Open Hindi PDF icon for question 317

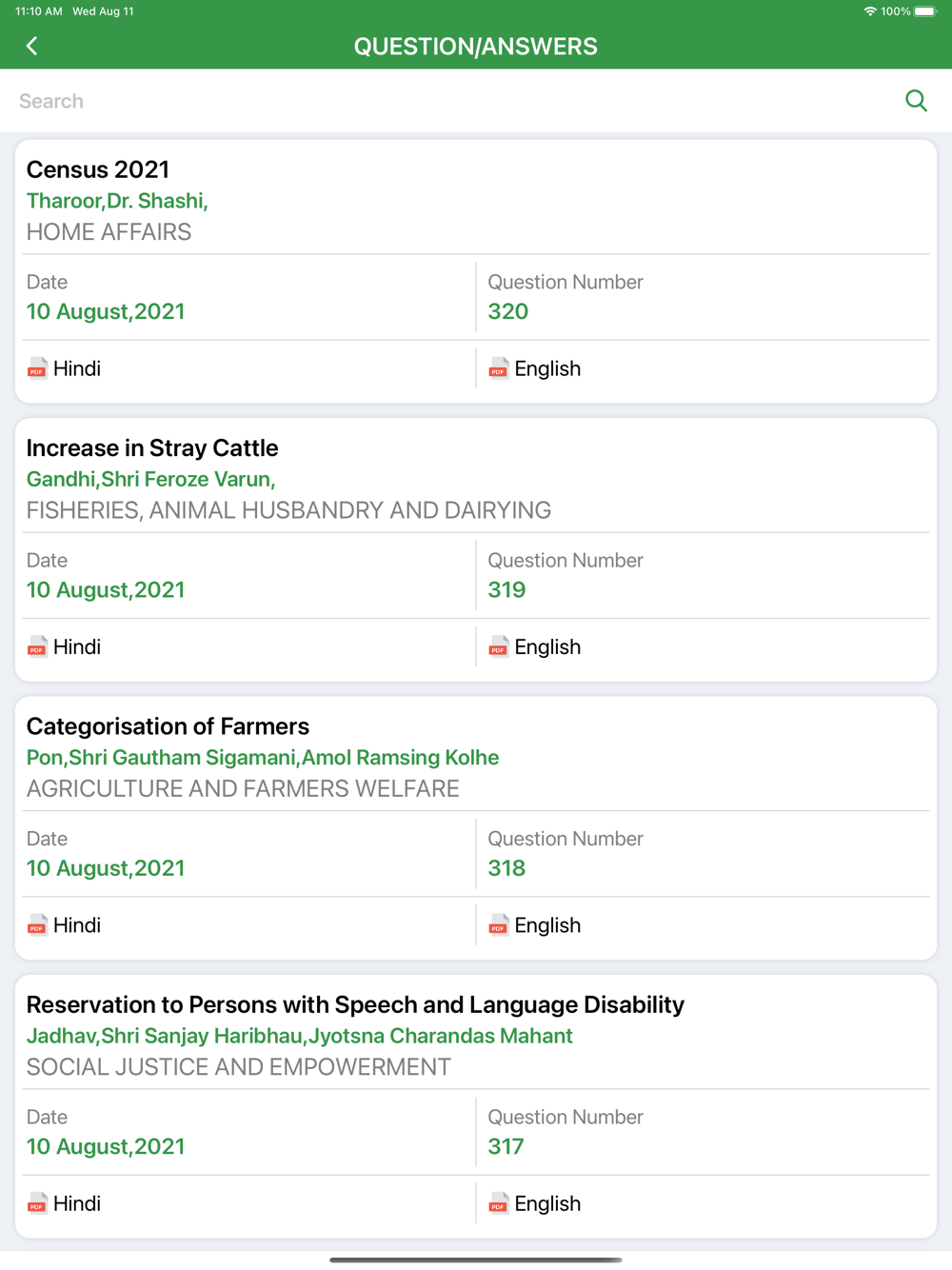coord(37,1204)
